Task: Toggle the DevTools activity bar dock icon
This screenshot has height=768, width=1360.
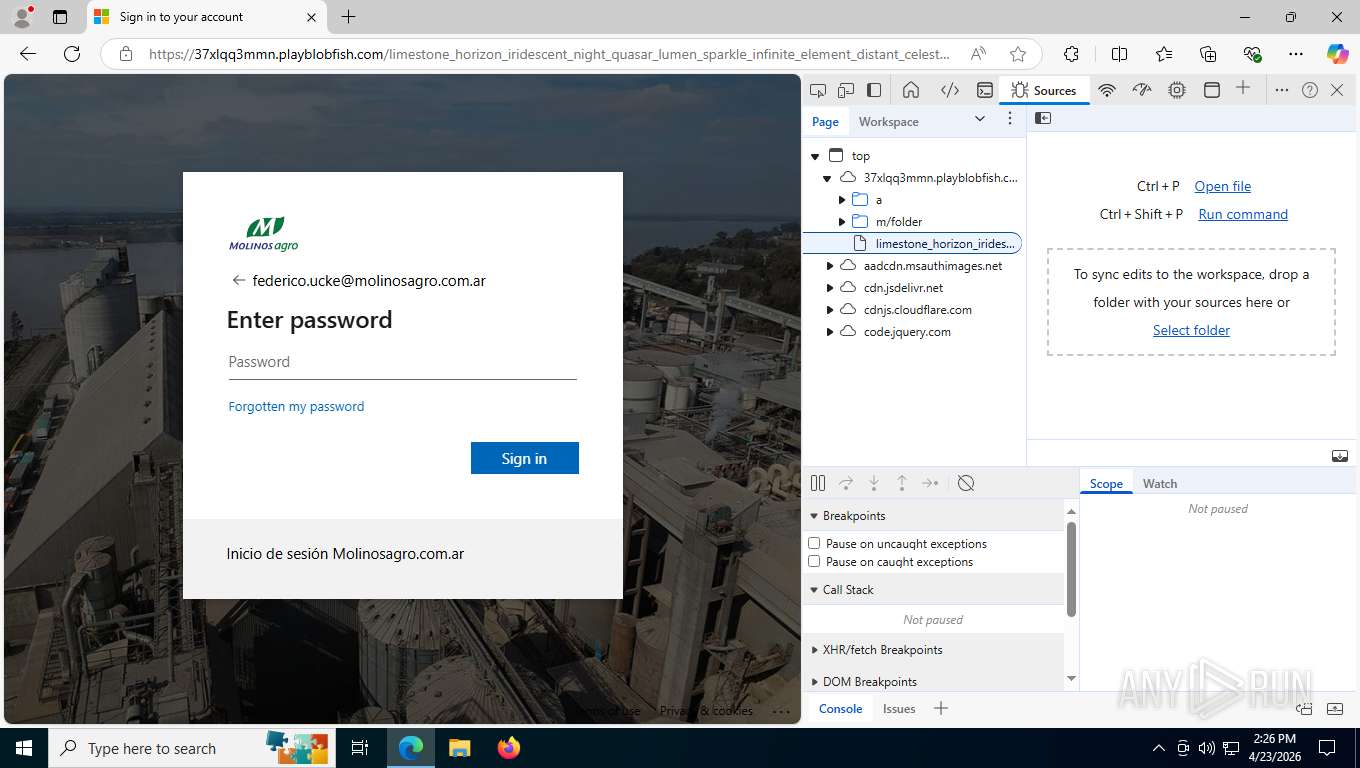Action: [874, 90]
